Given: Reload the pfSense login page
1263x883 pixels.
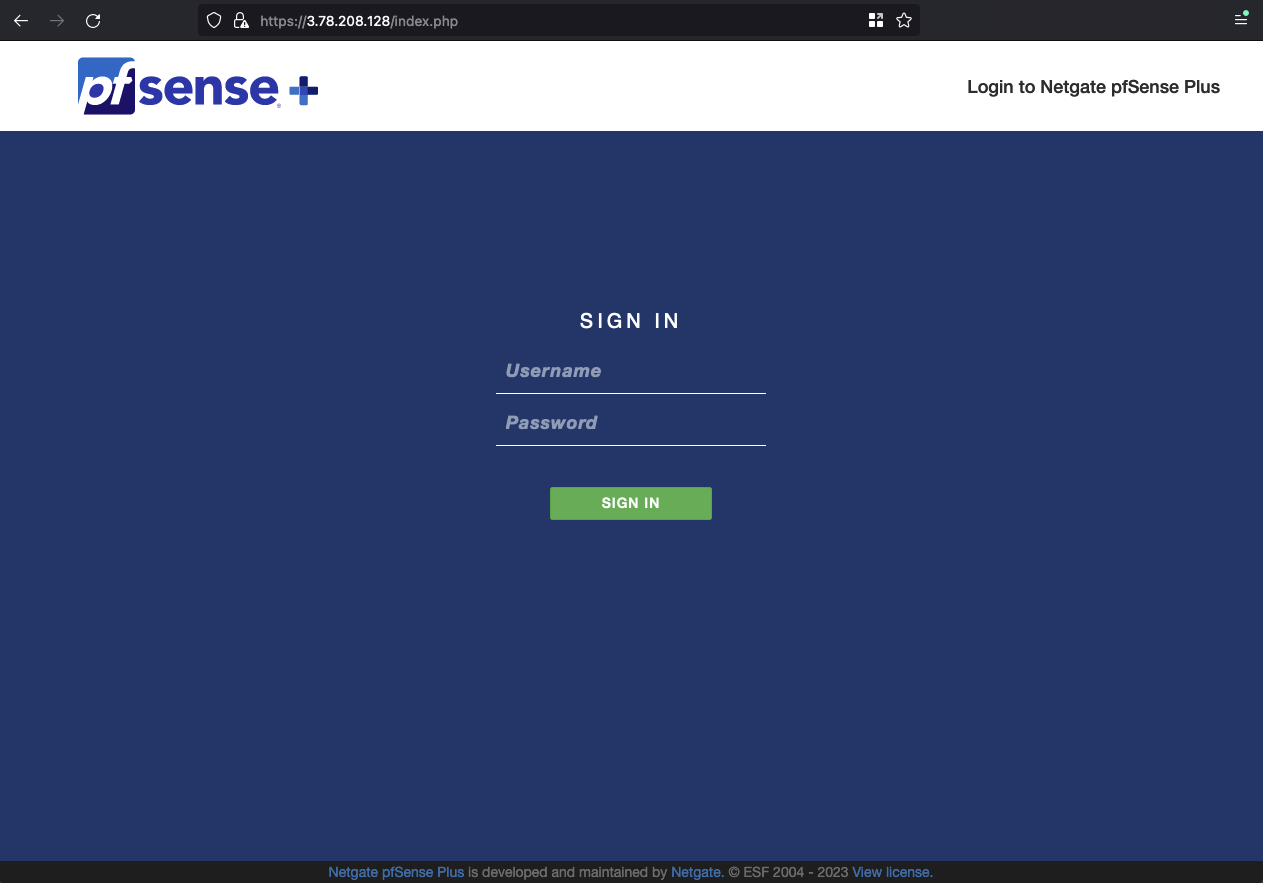Looking at the screenshot, I should tap(93, 20).
